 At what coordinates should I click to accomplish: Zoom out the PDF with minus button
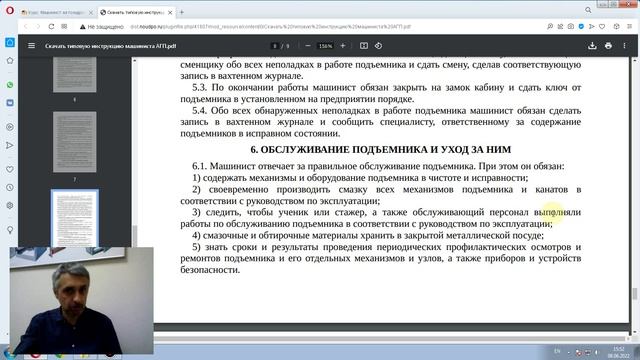(x=308, y=46)
